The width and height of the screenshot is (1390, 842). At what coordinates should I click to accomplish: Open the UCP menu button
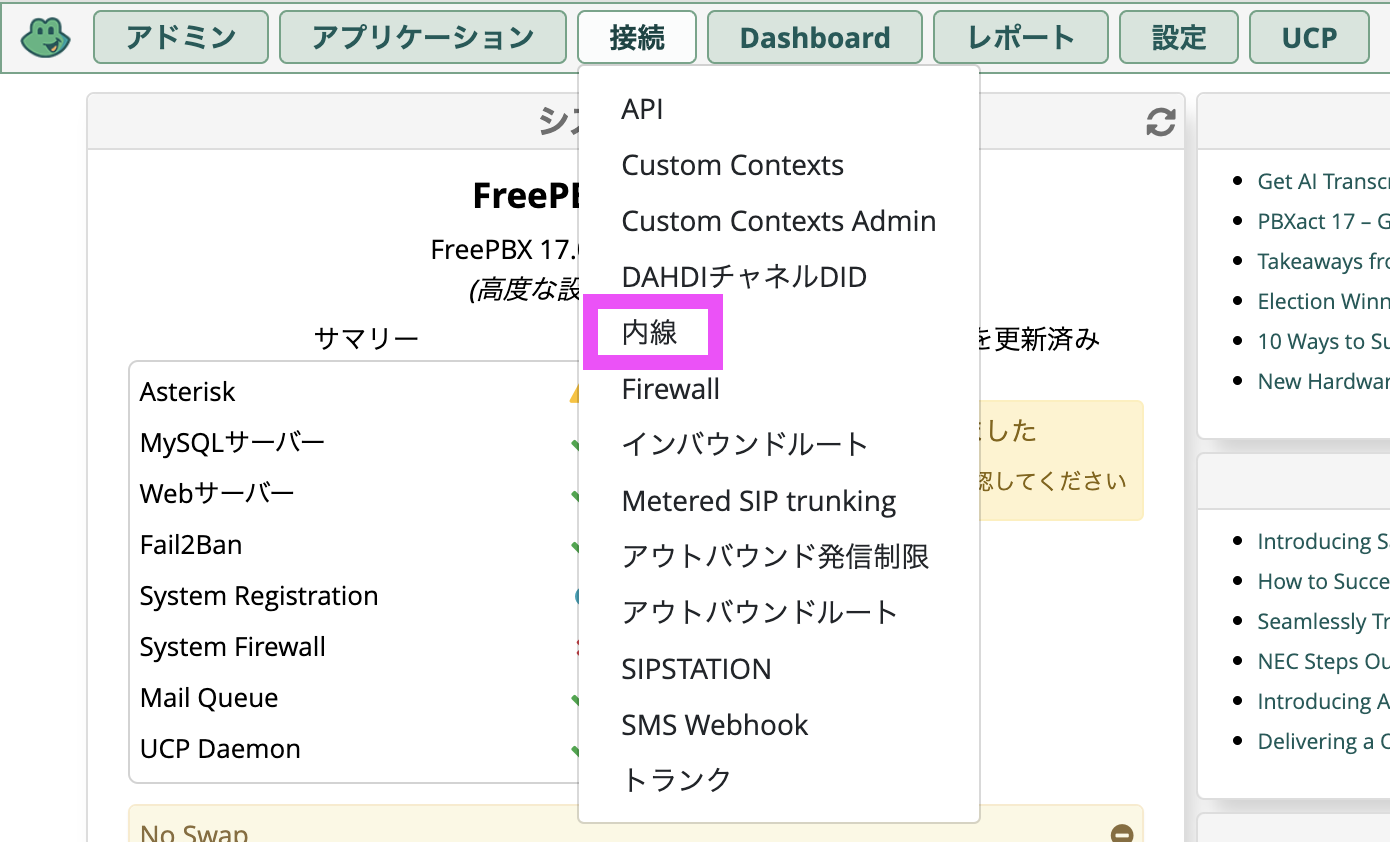(x=1309, y=37)
